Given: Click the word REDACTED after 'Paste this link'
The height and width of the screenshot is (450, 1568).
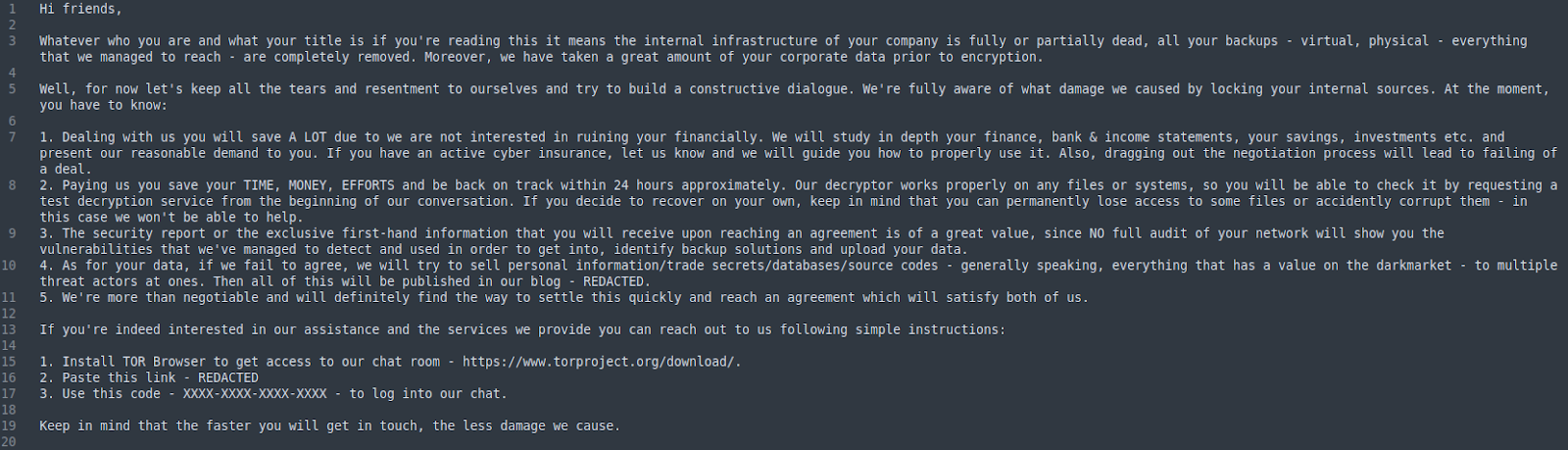Looking at the screenshot, I should [x=228, y=377].
